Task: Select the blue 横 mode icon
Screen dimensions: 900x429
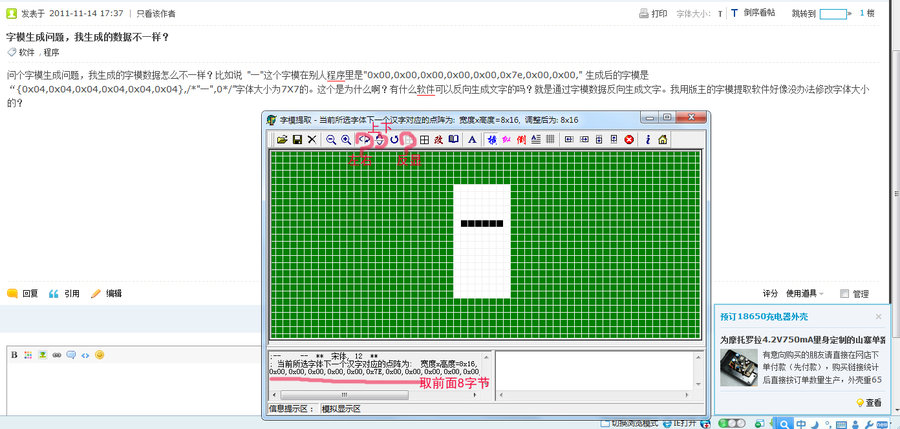Action: pos(492,140)
